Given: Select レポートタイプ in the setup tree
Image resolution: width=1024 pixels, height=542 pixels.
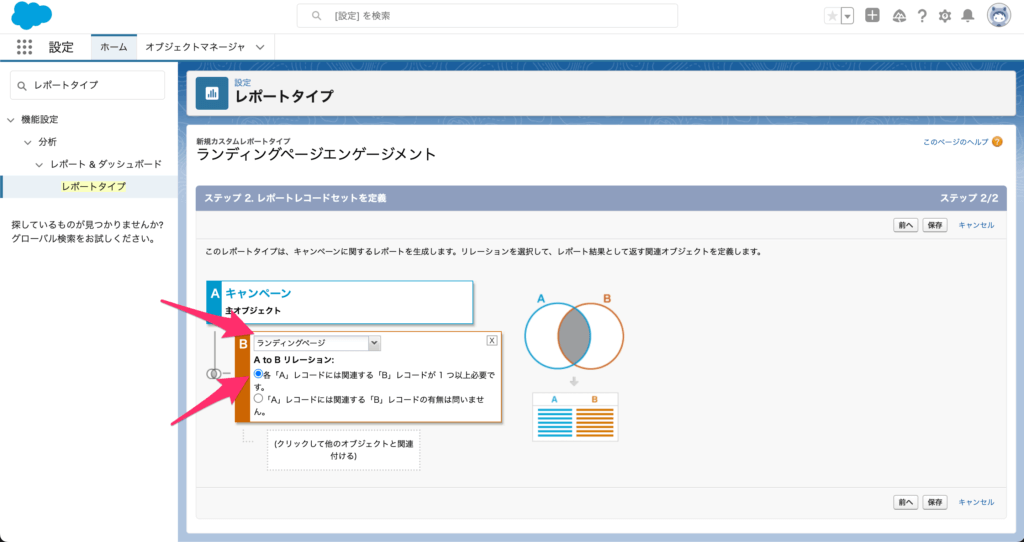Looking at the screenshot, I should pos(93,186).
